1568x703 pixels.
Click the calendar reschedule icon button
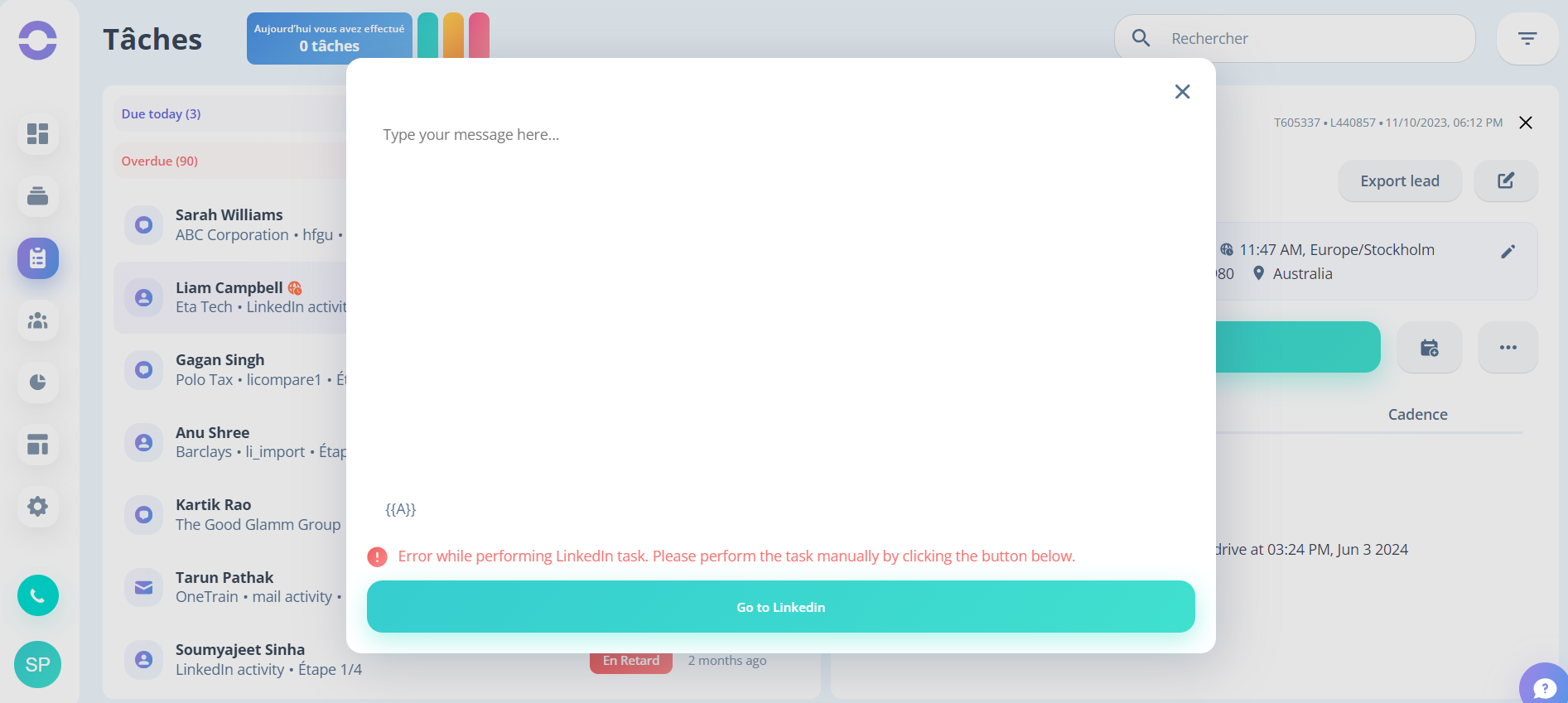point(1430,348)
